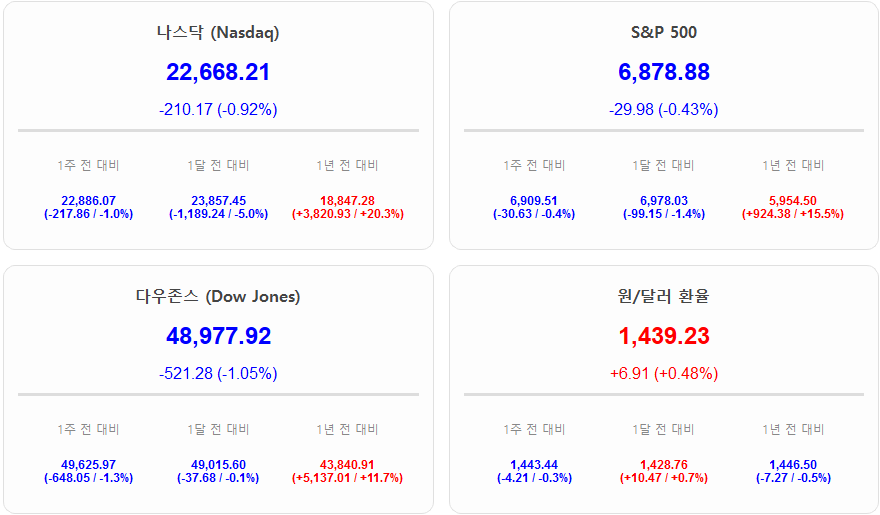Click Nasdaq one-month-ago value 23,857.45
Image resolution: width=880 pixels, height=515 pixels.
click(218, 201)
